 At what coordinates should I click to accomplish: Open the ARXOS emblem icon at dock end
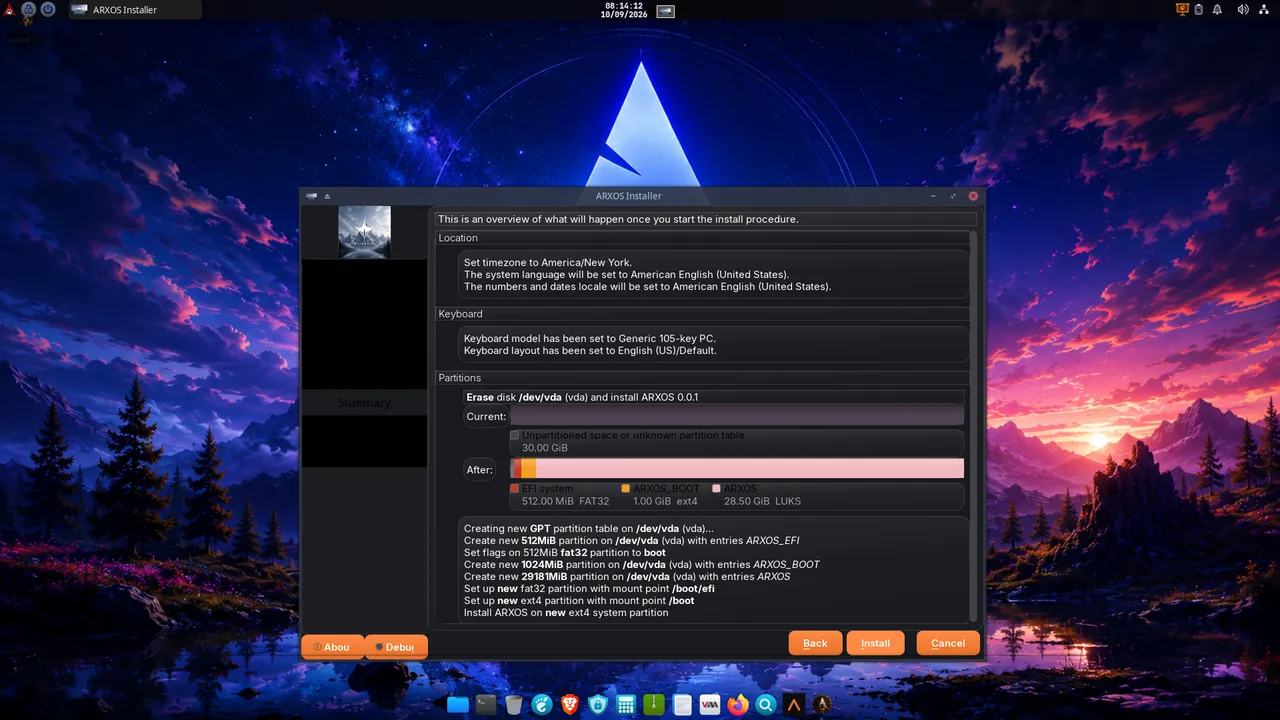coord(822,705)
